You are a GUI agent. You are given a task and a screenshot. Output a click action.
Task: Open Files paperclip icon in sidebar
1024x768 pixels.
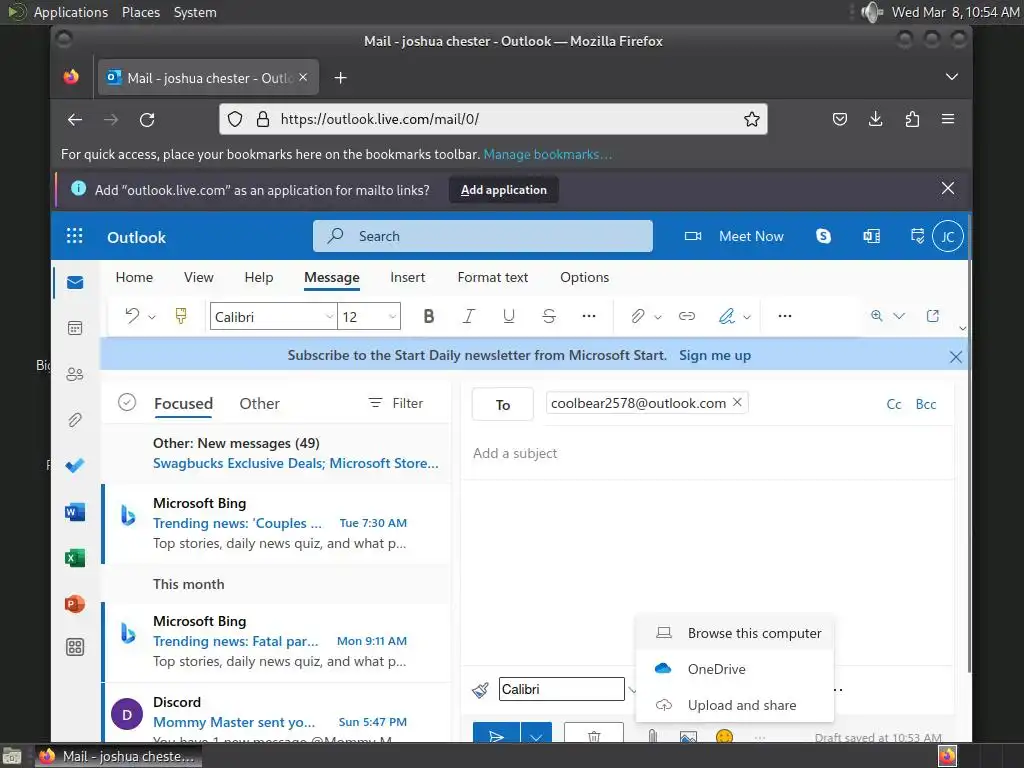pyautogui.click(x=75, y=420)
